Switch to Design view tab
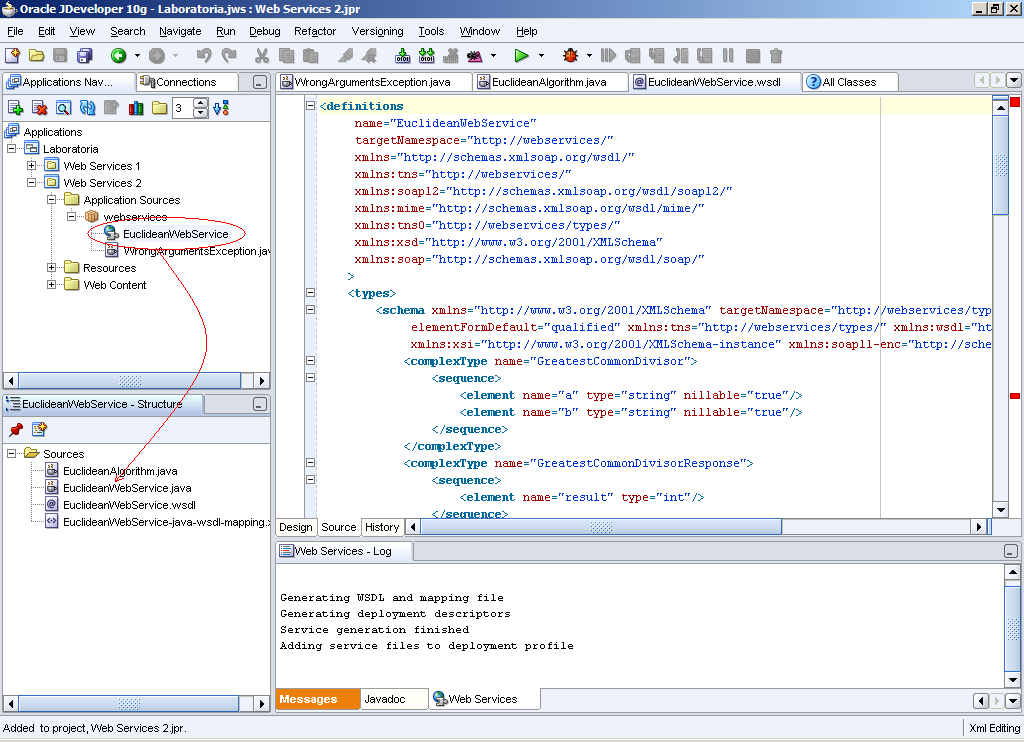This screenshot has width=1024, height=742. point(296,527)
